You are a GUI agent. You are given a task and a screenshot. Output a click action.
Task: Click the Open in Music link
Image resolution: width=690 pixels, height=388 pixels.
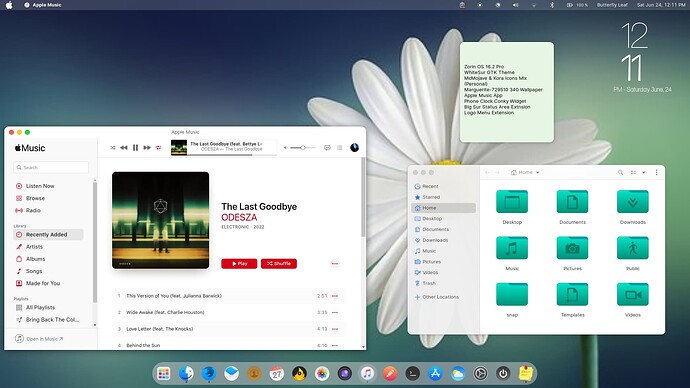coord(40,339)
